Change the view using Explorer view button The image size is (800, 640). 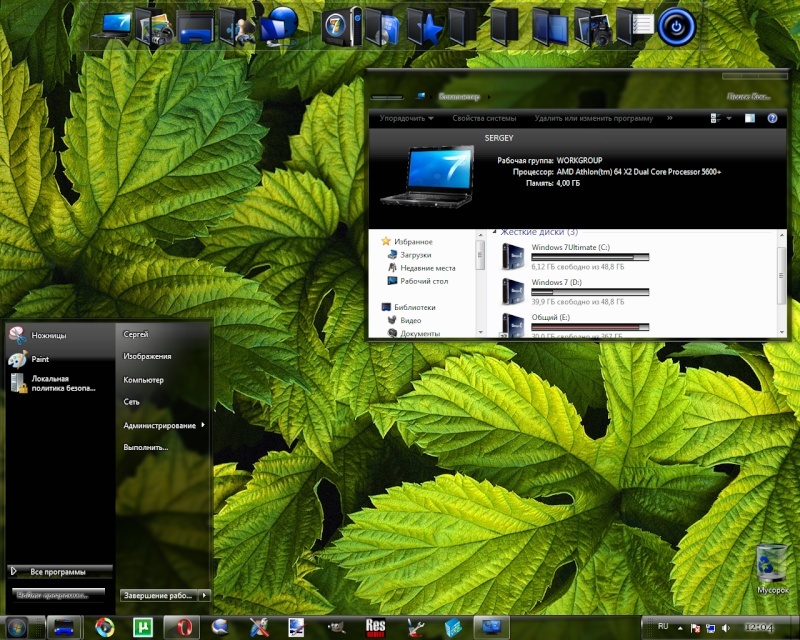715,118
